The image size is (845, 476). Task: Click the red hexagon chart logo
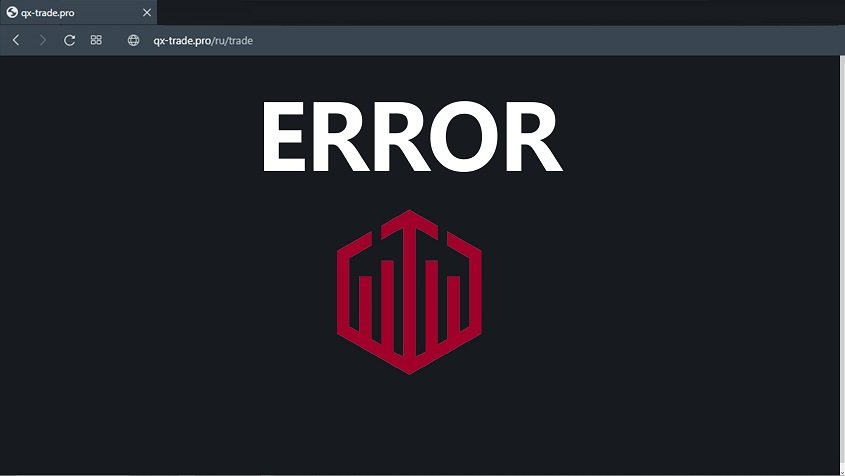point(409,292)
